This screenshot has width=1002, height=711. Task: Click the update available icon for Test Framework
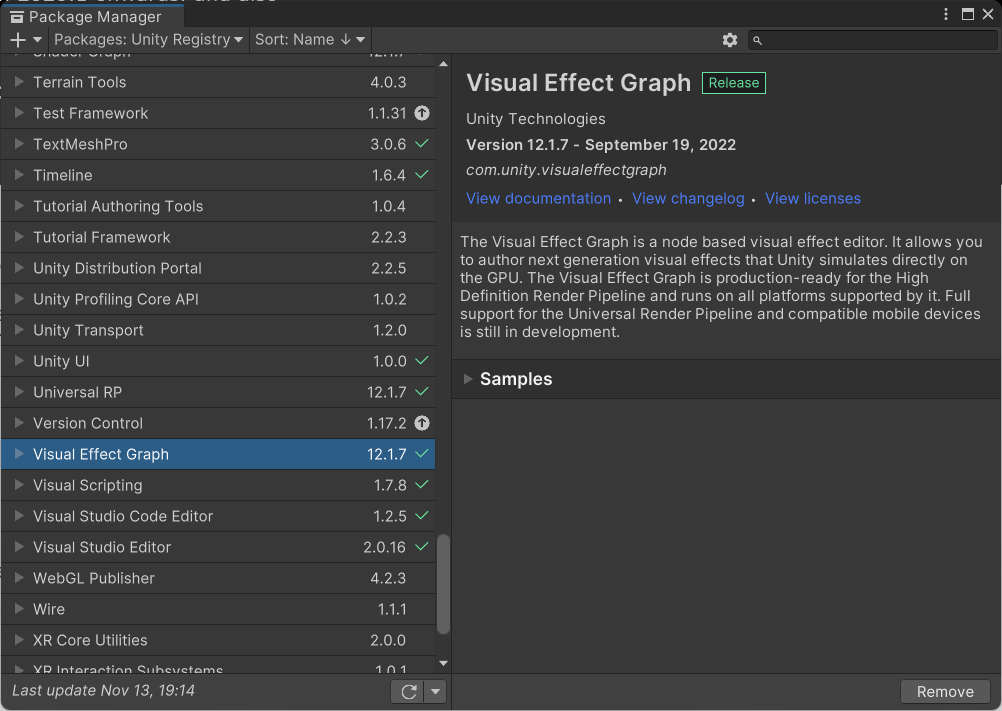tap(422, 113)
